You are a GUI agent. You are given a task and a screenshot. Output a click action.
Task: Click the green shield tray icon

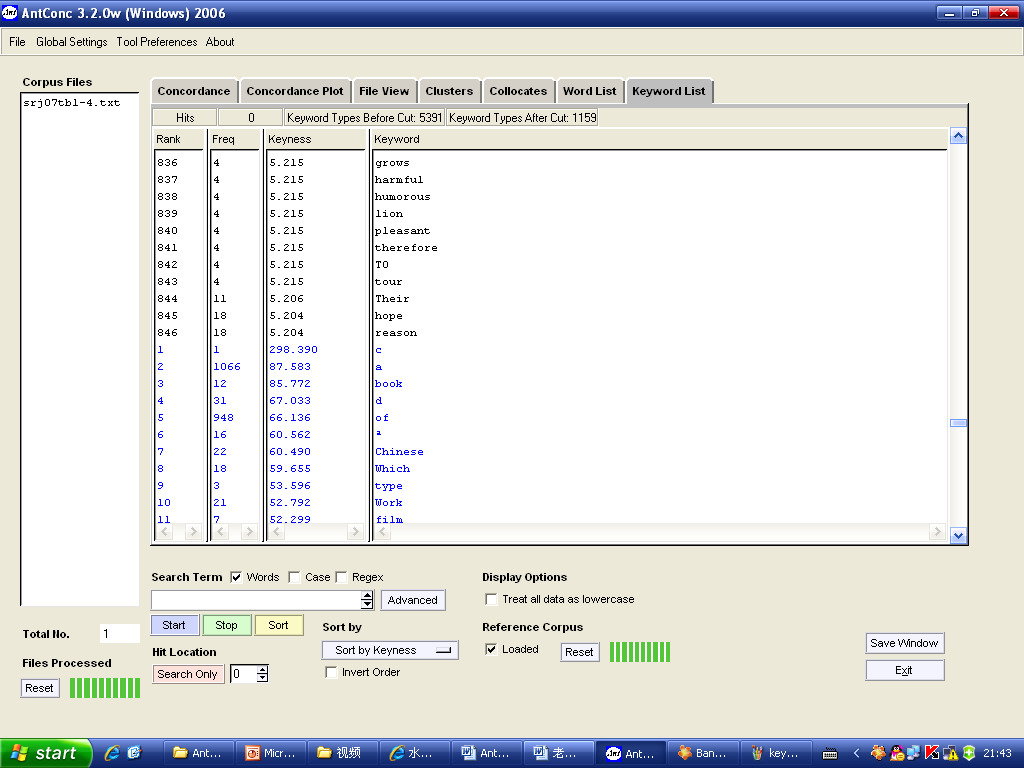969,753
